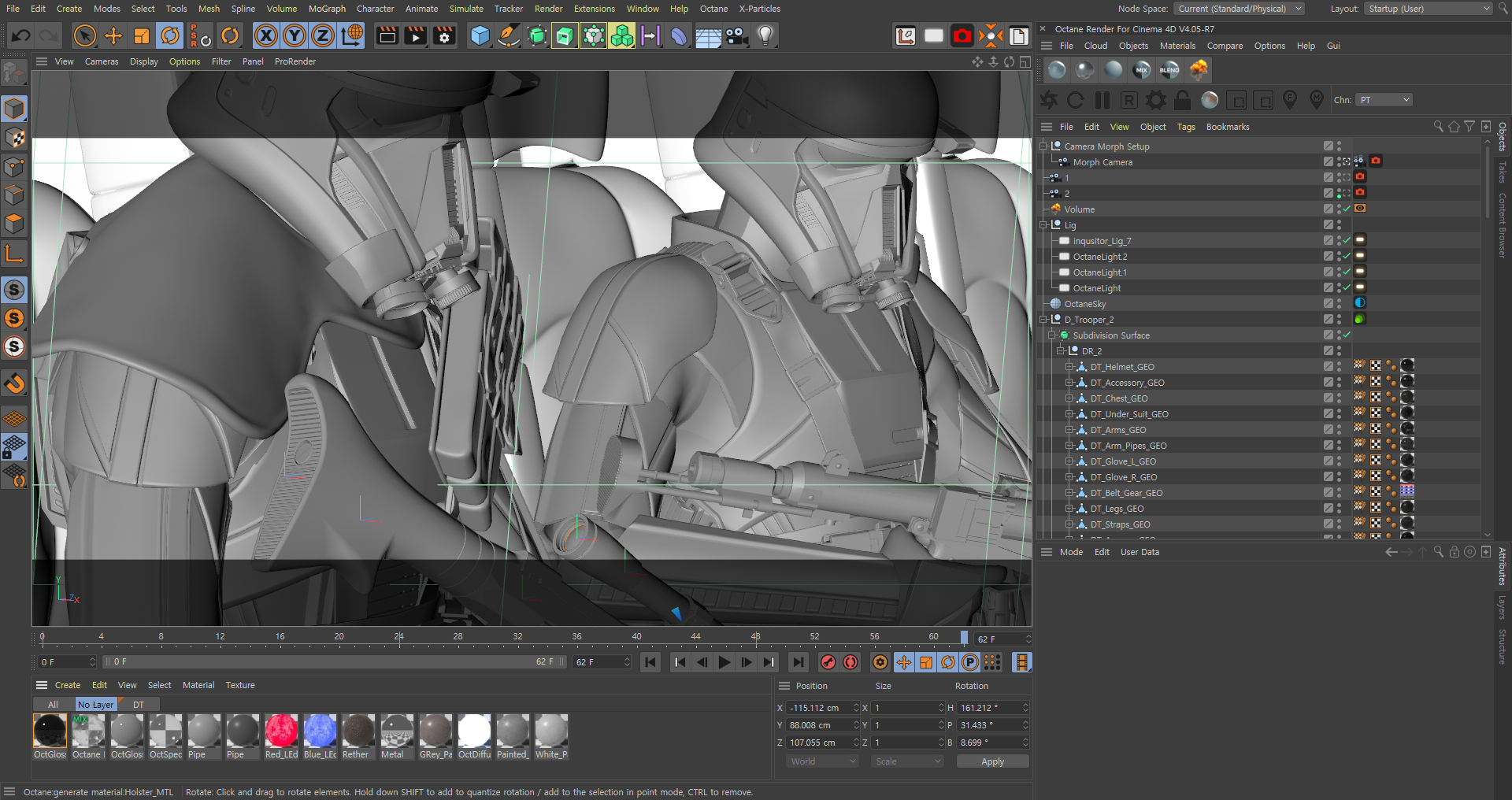The height and width of the screenshot is (800, 1512).
Task: Switch to the DT material layer tab
Action: click(x=139, y=705)
